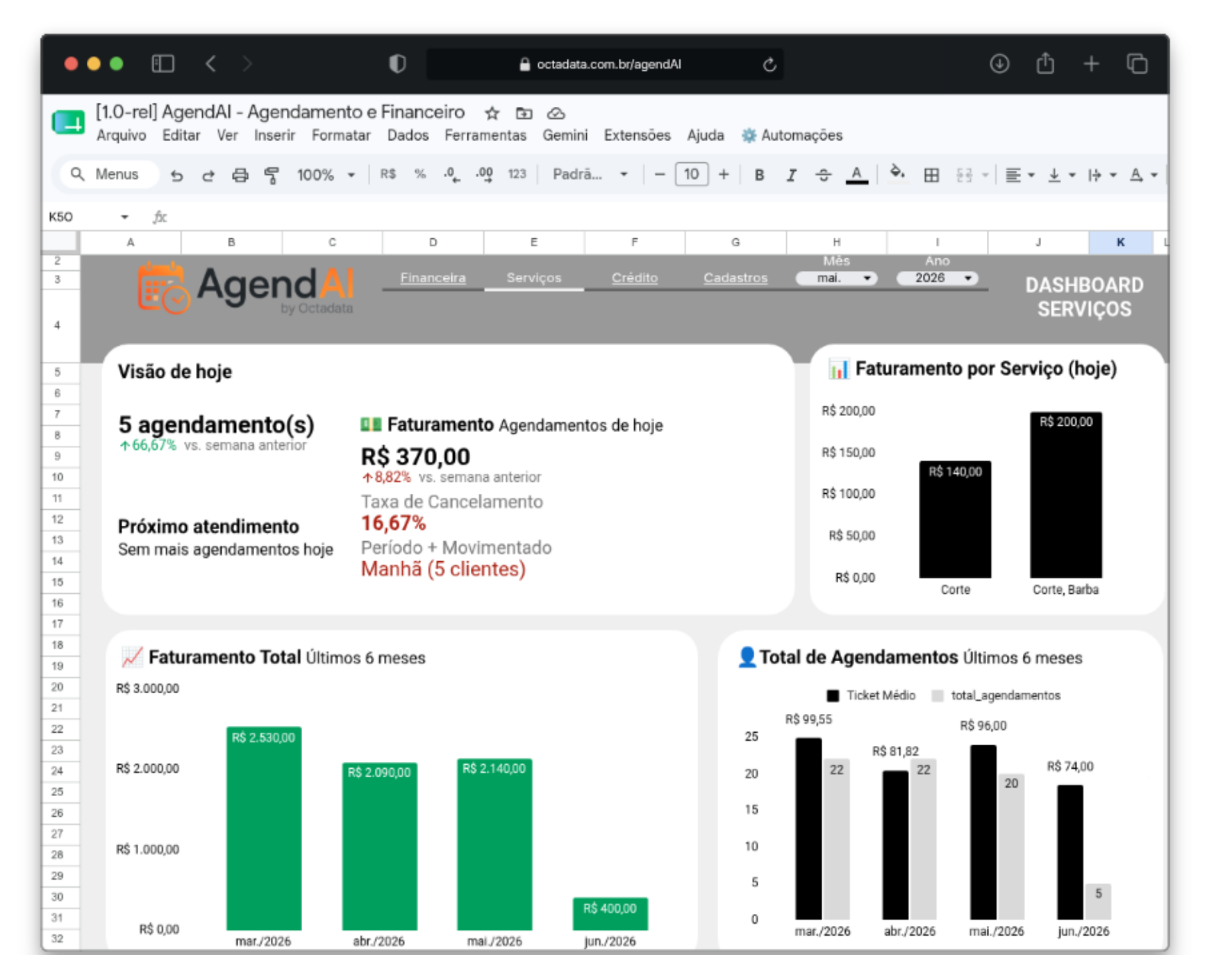This screenshot has width=1207, height=980.
Task: Go back with the browser back arrow
Action: pyautogui.click(x=211, y=64)
